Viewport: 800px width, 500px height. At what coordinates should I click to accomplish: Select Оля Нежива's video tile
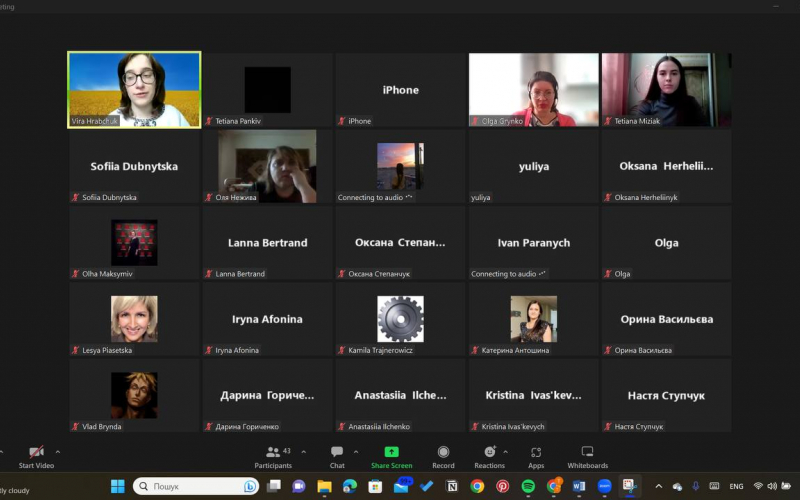[x=267, y=166]
